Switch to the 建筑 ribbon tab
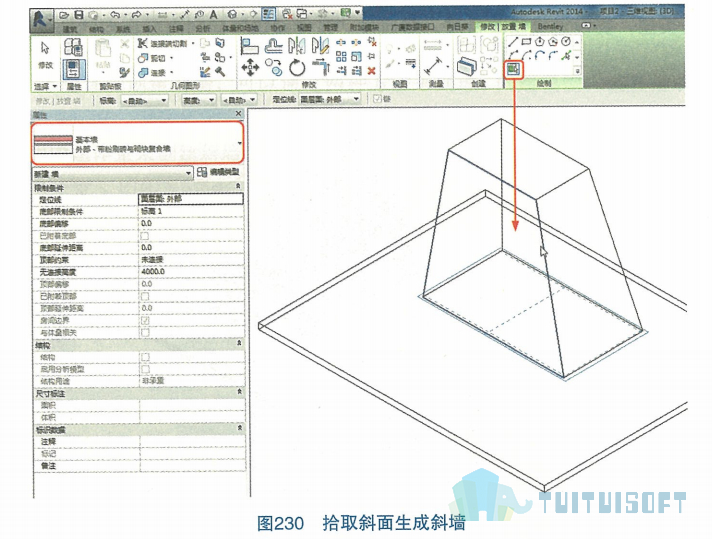The image size is (712, 539). 69,28
